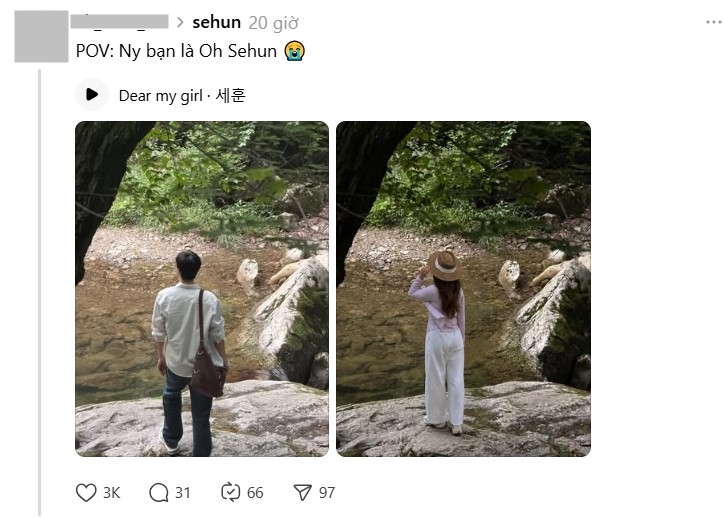Image resolution: width=724 pixels, height=517 pixels.
Task: Click the vertical thread line below the avatar
Action: coord(40,292)
